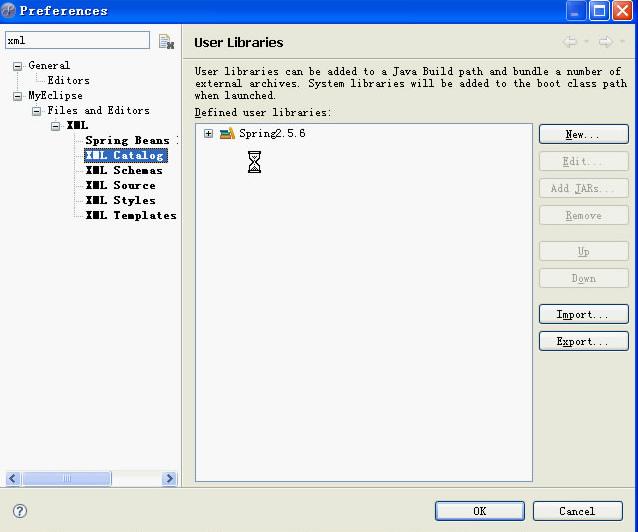Select Files and Editors tree item
Viewport: 638px width, 532px height.
coord(98,110)
